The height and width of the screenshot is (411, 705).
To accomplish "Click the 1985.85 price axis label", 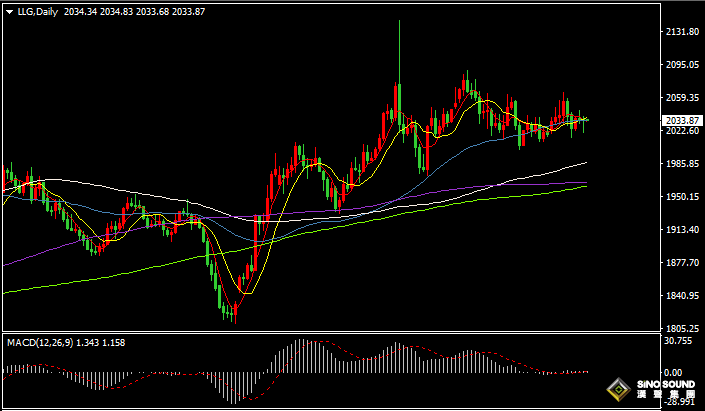I will tap(681, 164).
